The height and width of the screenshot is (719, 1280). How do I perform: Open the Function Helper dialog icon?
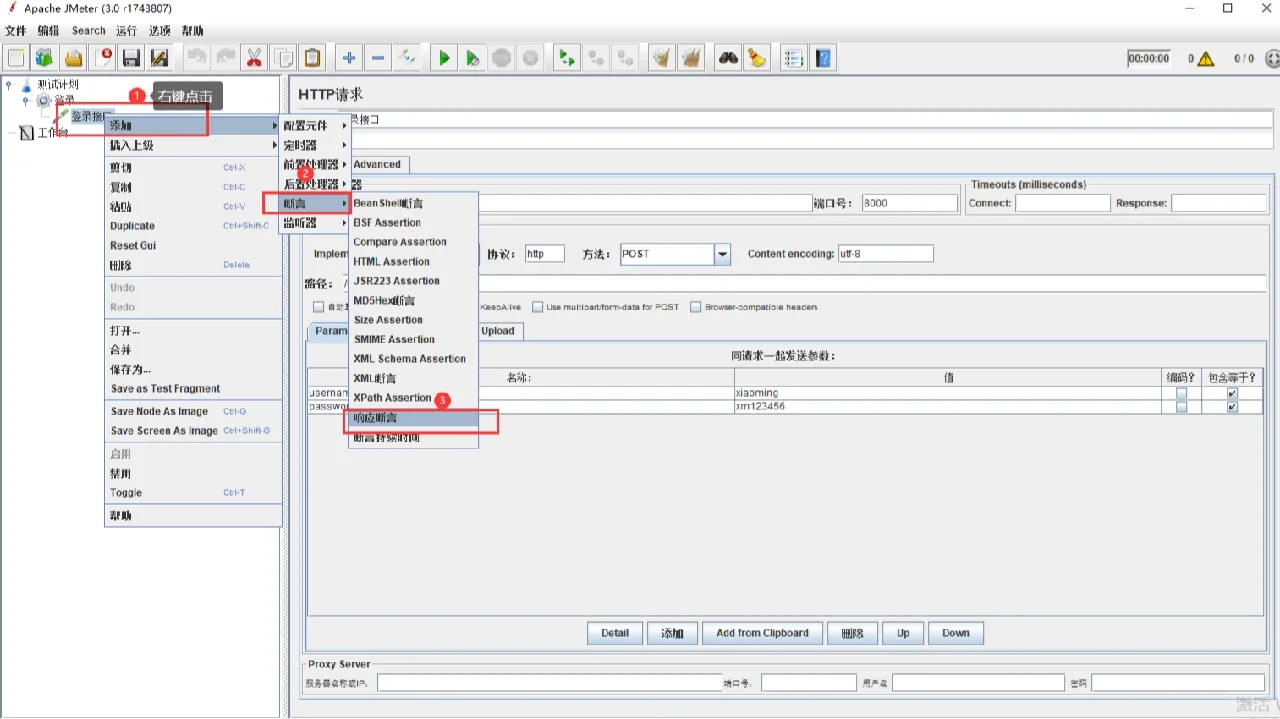click(794, 58)
